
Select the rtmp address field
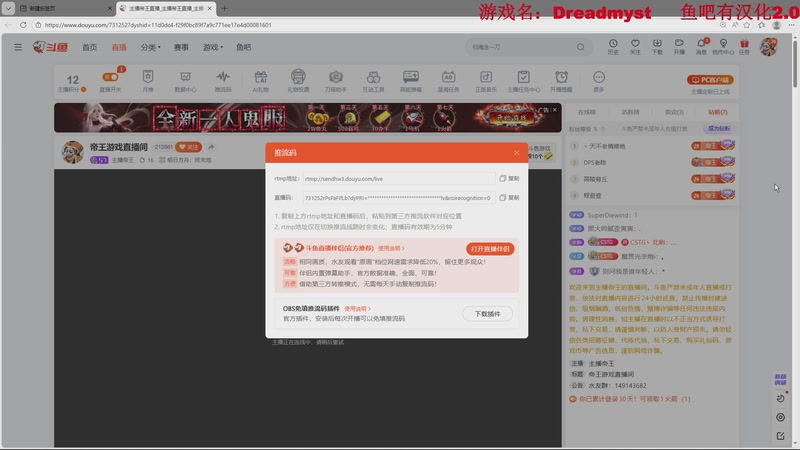(x=399, y=179)
